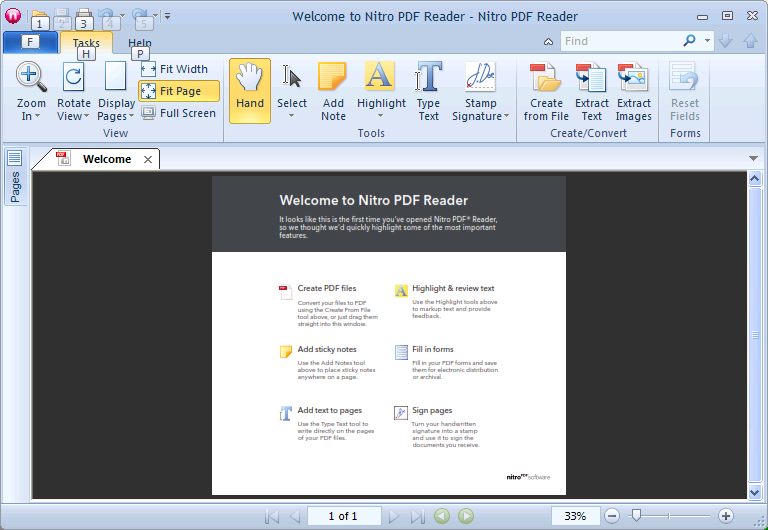This screenshot has height=530, width=768.
Task: Close the Welcome document tab
Action: tap(147, 159)
